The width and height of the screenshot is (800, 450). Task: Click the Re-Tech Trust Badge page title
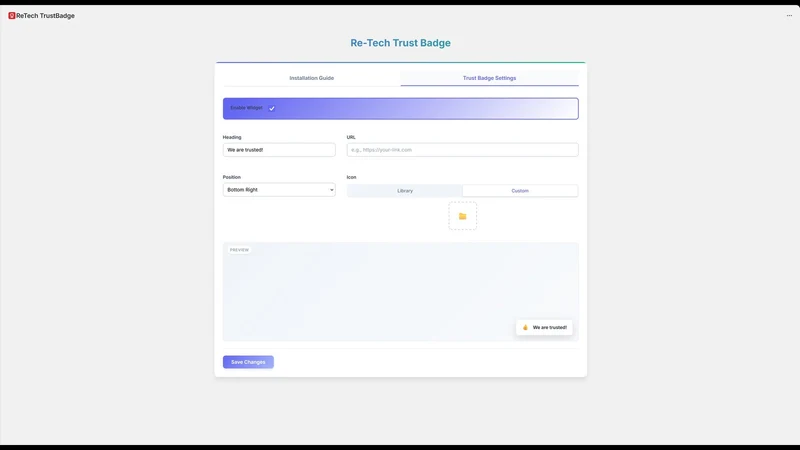coord(401,43)
